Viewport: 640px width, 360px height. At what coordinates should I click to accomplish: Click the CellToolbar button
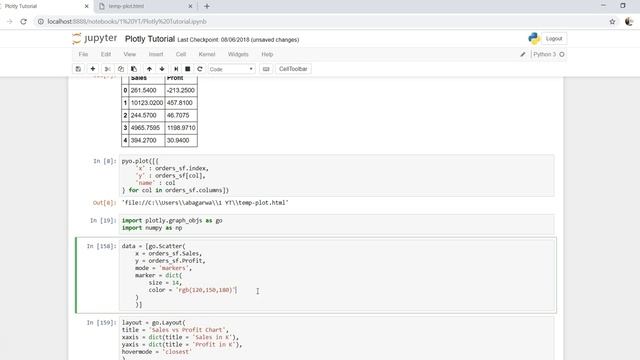click(293, 69)
